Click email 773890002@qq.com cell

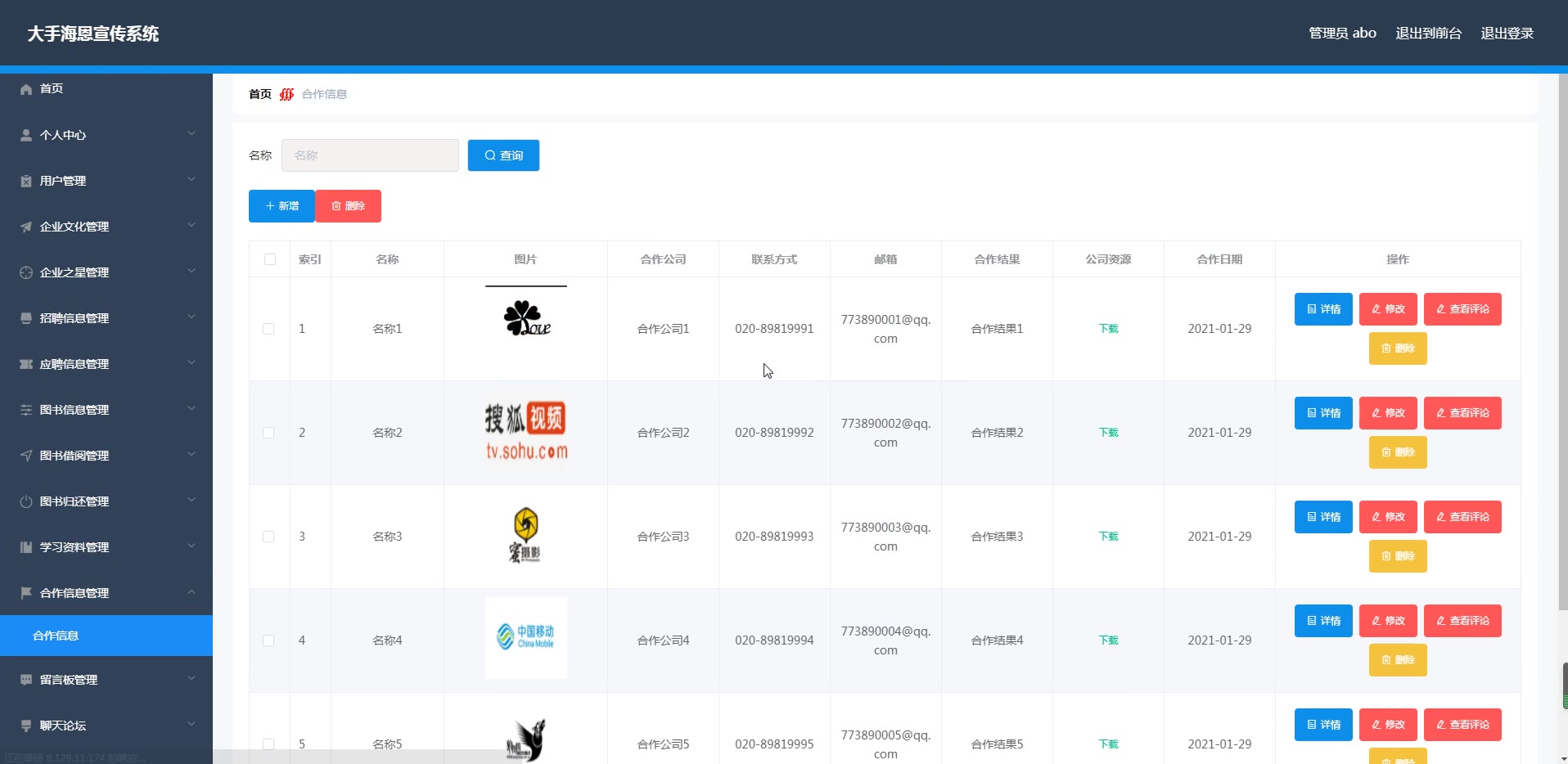point(885,433)
